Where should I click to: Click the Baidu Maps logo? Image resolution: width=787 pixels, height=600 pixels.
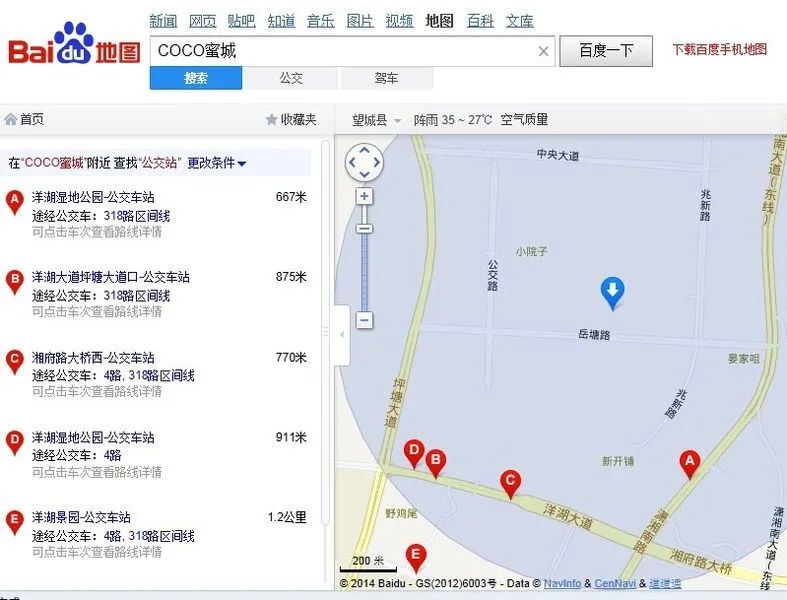click(x=74, y=45)
